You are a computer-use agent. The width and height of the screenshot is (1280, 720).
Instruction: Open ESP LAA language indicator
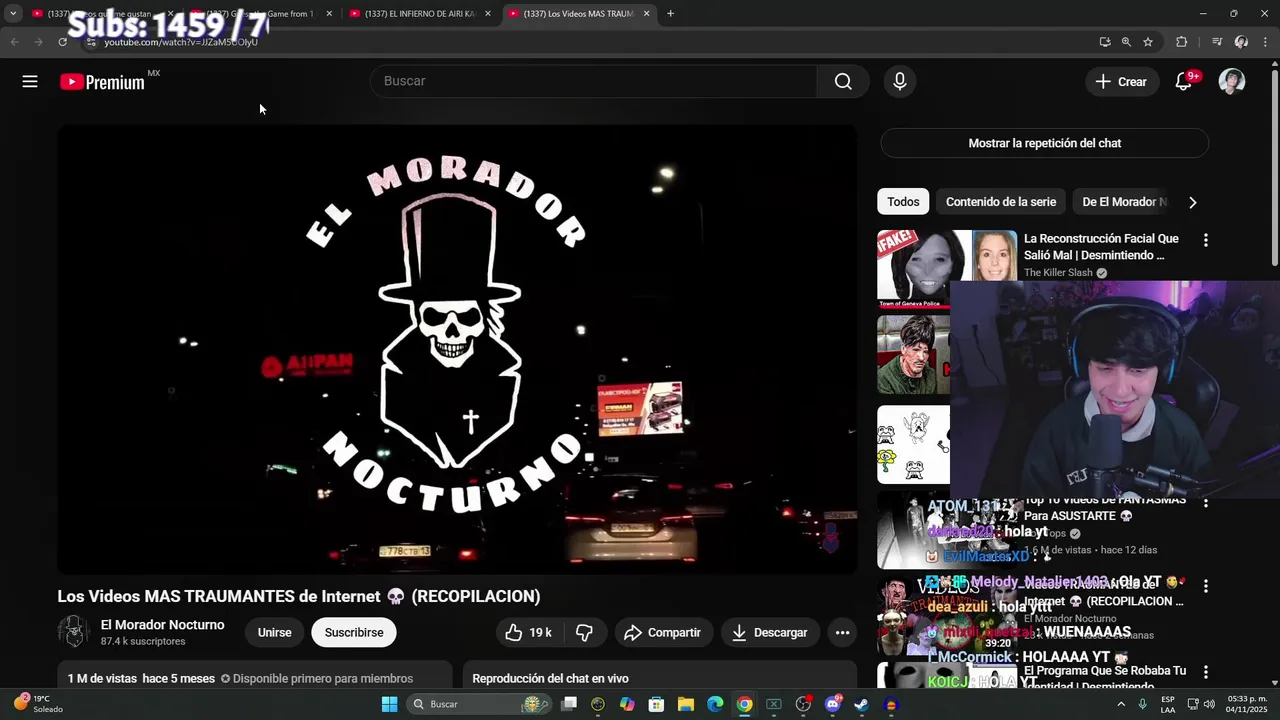point(1168,704)
